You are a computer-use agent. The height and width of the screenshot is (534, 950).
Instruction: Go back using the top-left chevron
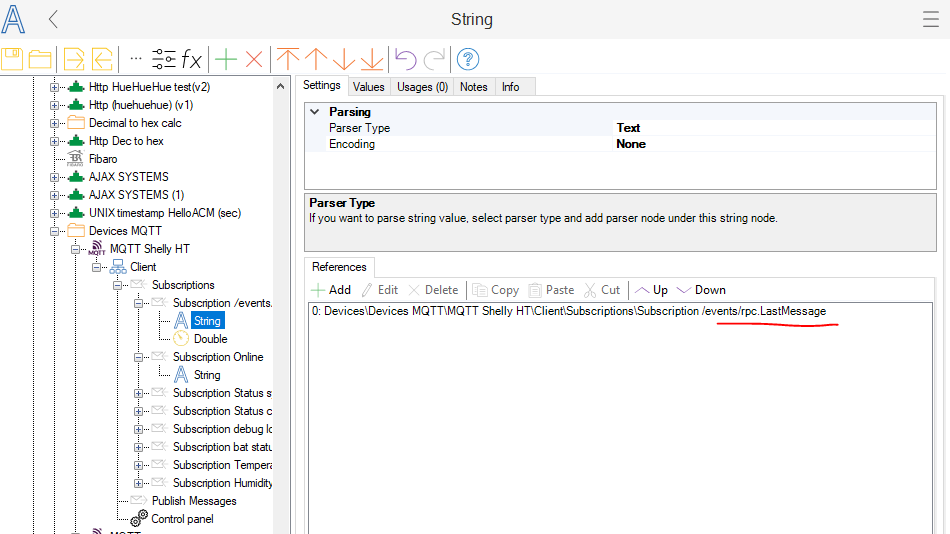[x=54, y=19]
